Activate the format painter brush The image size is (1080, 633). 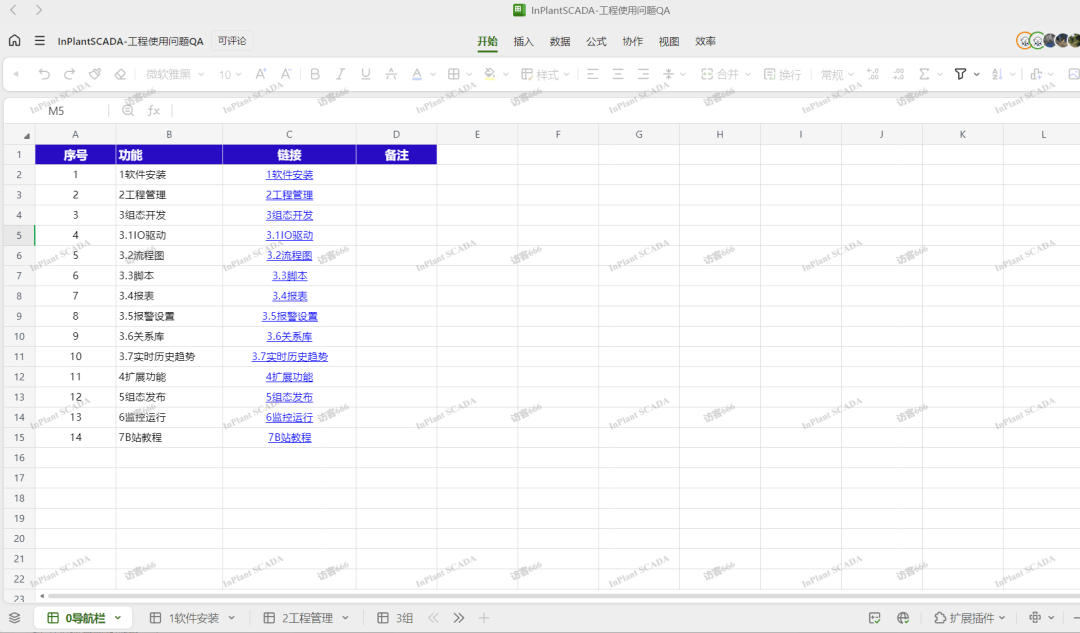click(x=95, y=74)
